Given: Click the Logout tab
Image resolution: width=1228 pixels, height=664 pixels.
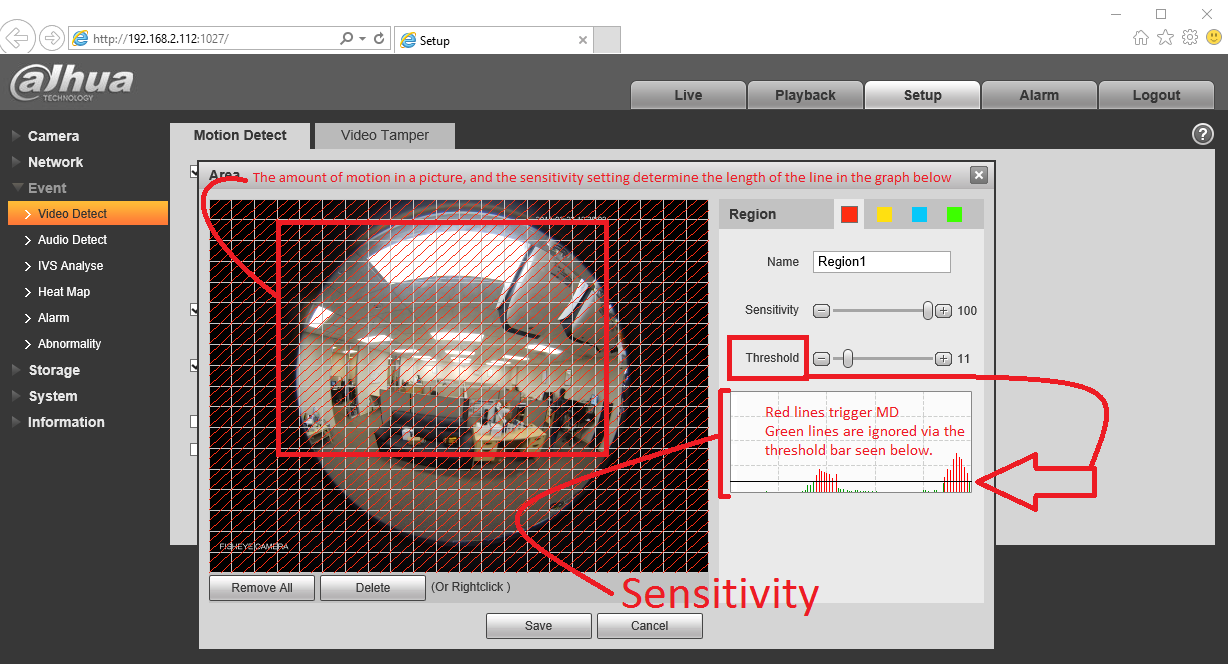Looking at the screenshot, I should pos(1156,95).
